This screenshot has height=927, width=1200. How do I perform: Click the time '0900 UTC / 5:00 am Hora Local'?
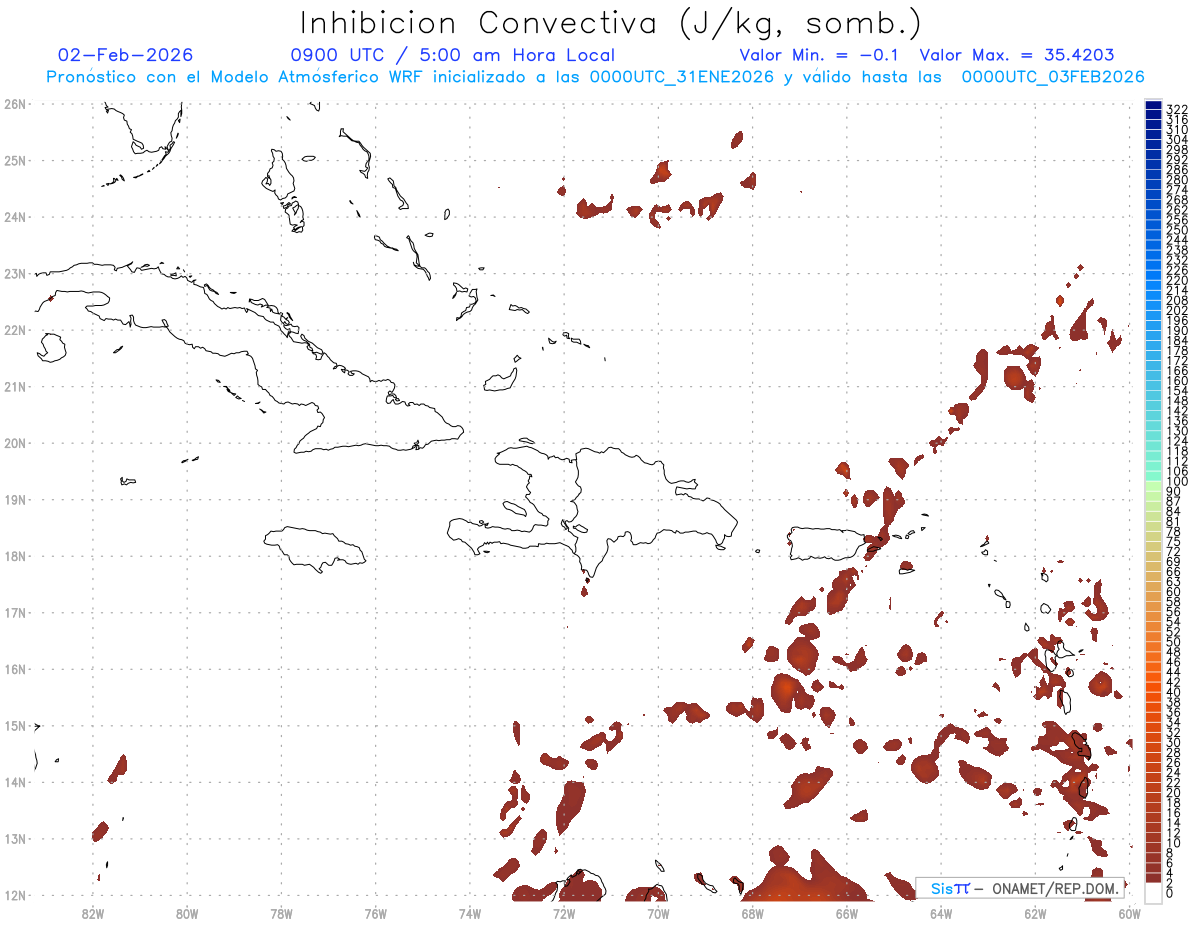point(452,55)
